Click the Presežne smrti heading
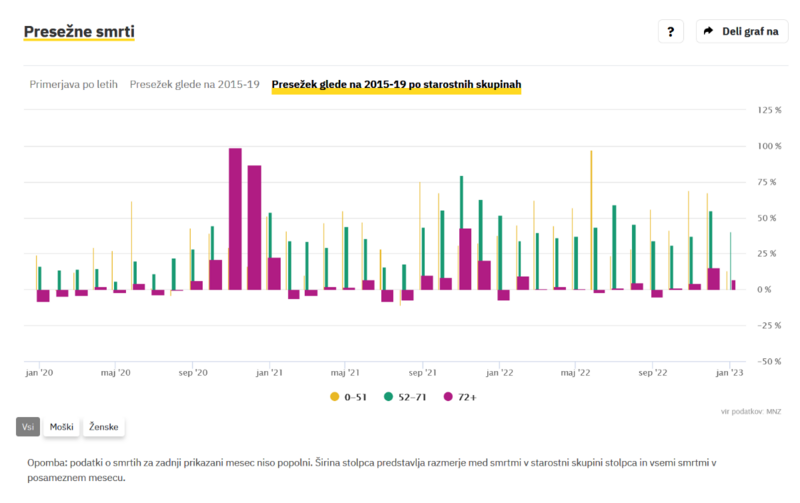The height and width of the screenshot is (503, 800). 79,32
